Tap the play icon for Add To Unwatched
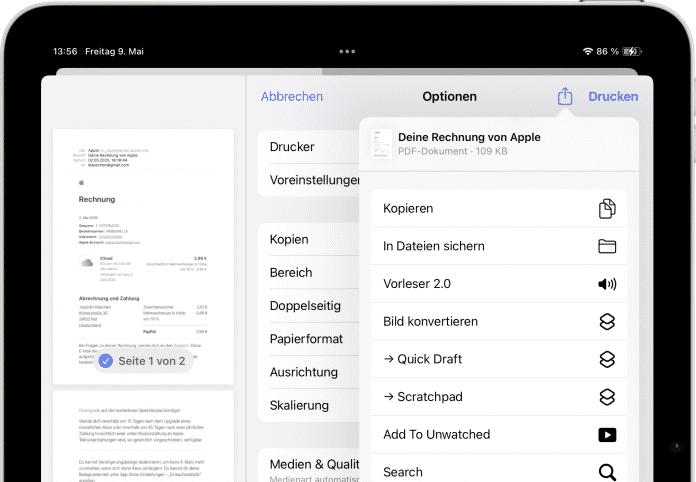Viewport: 696px width, 482px height. (x=607, y=435)
